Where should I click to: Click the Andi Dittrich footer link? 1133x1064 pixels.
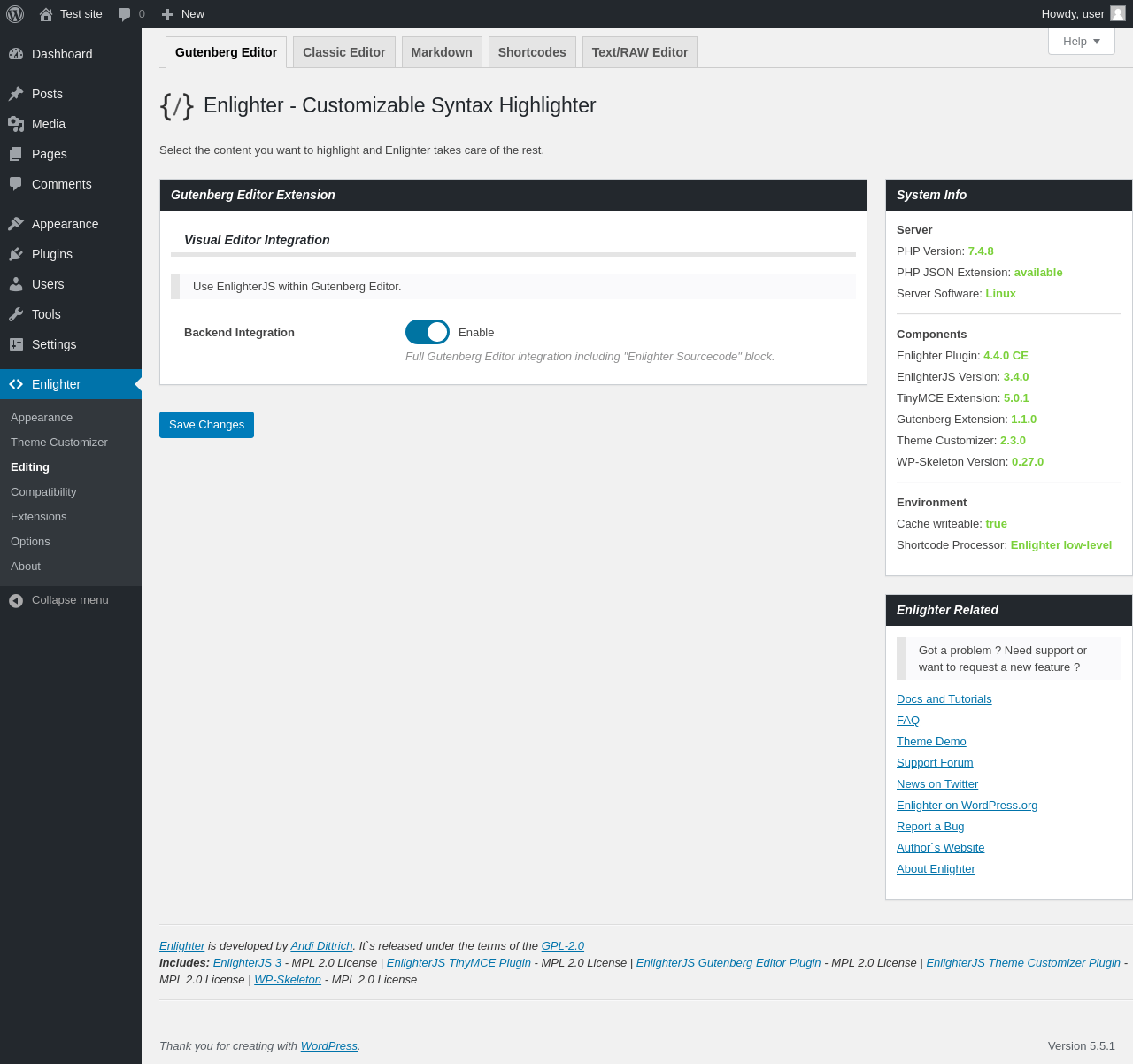[x=321, y=946]
